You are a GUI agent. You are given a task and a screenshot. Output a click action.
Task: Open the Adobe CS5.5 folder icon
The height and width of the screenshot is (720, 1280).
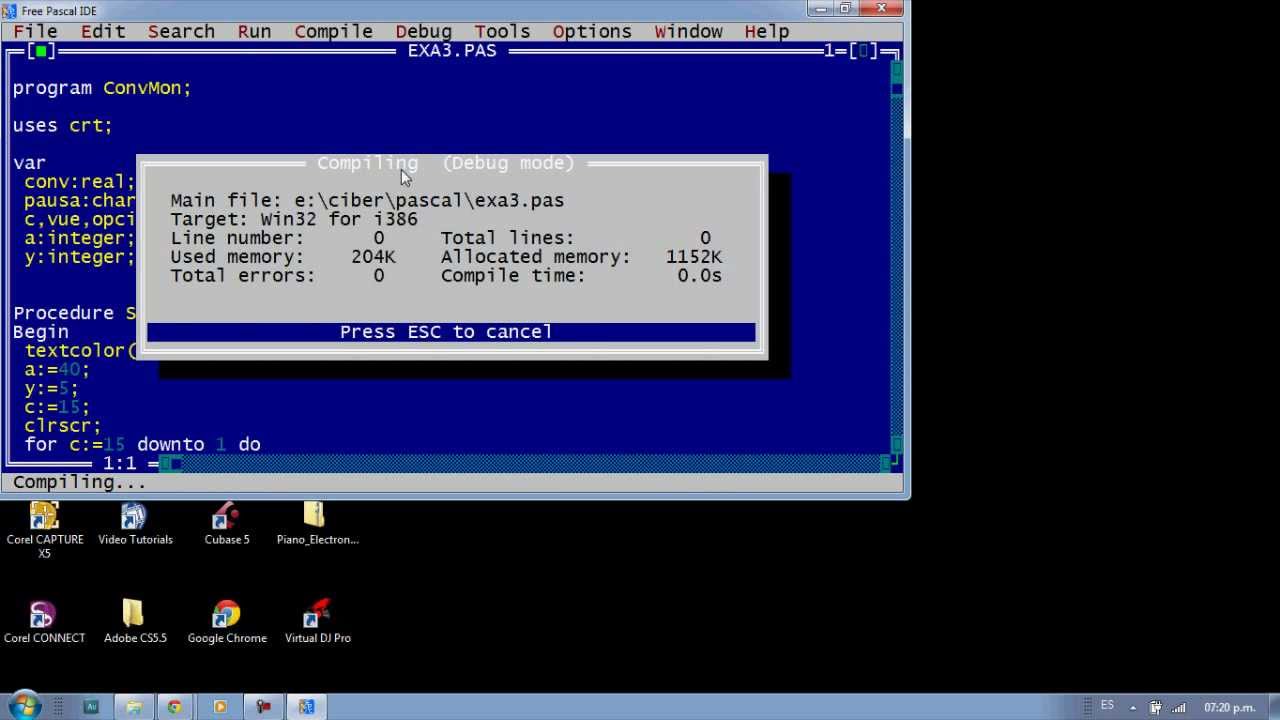[x=135, y=612]
